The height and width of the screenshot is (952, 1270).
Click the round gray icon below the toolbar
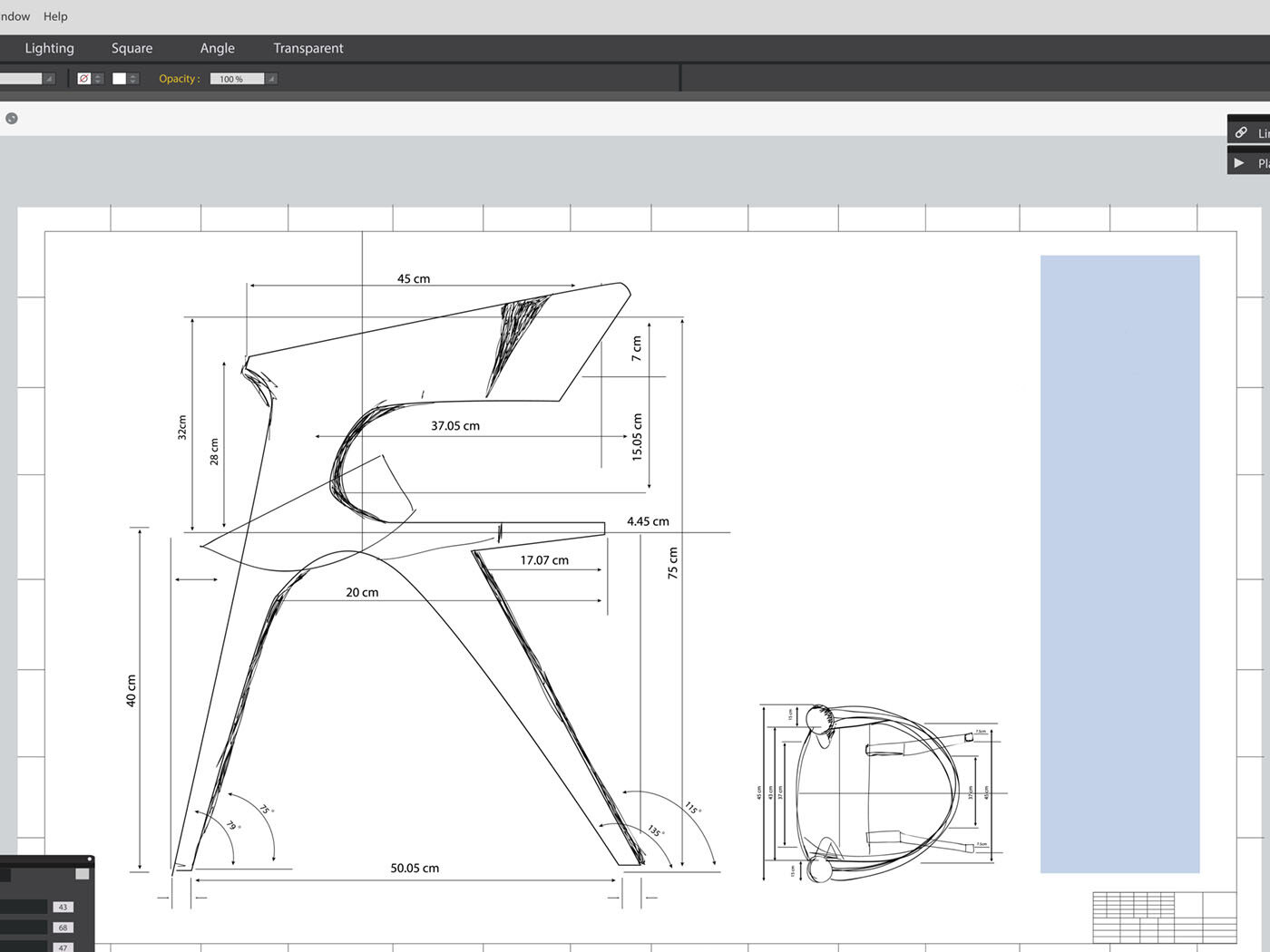(12, 119)
